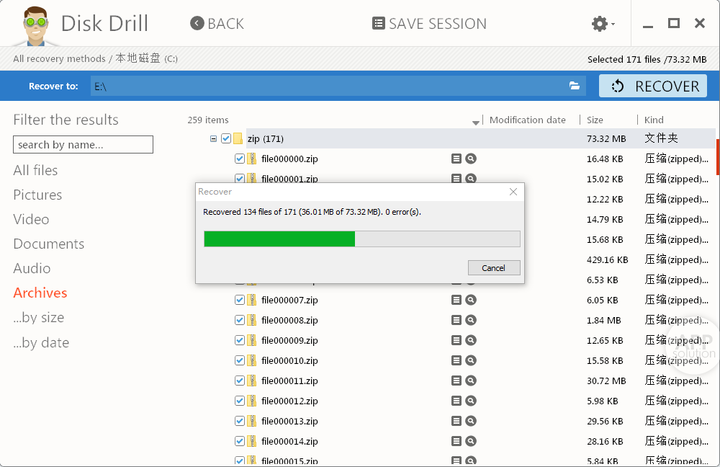Open the ...by size filter
This screenshot has height=467, width=720.
point(39,318)
